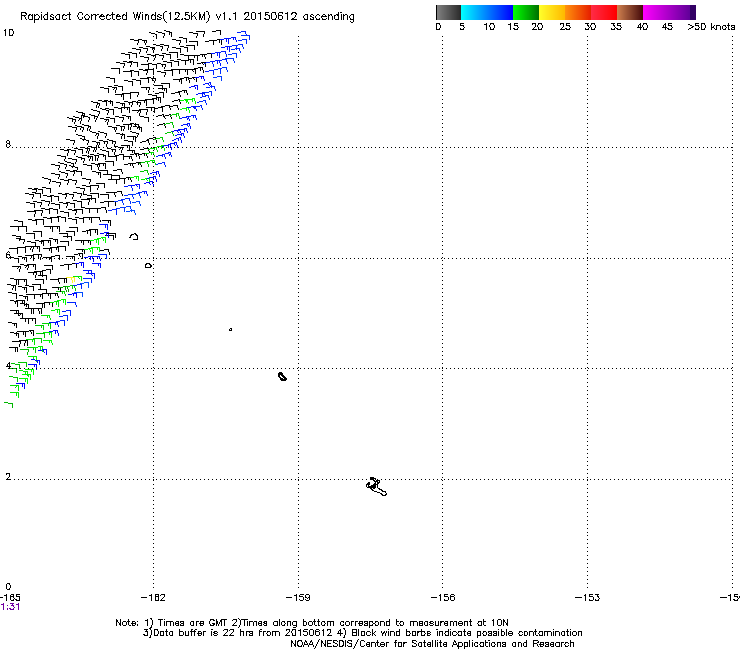Click the '6' latitude axis label
This screenshot has height=650, width=740.
pyautogui.click(x=8, y=255)
